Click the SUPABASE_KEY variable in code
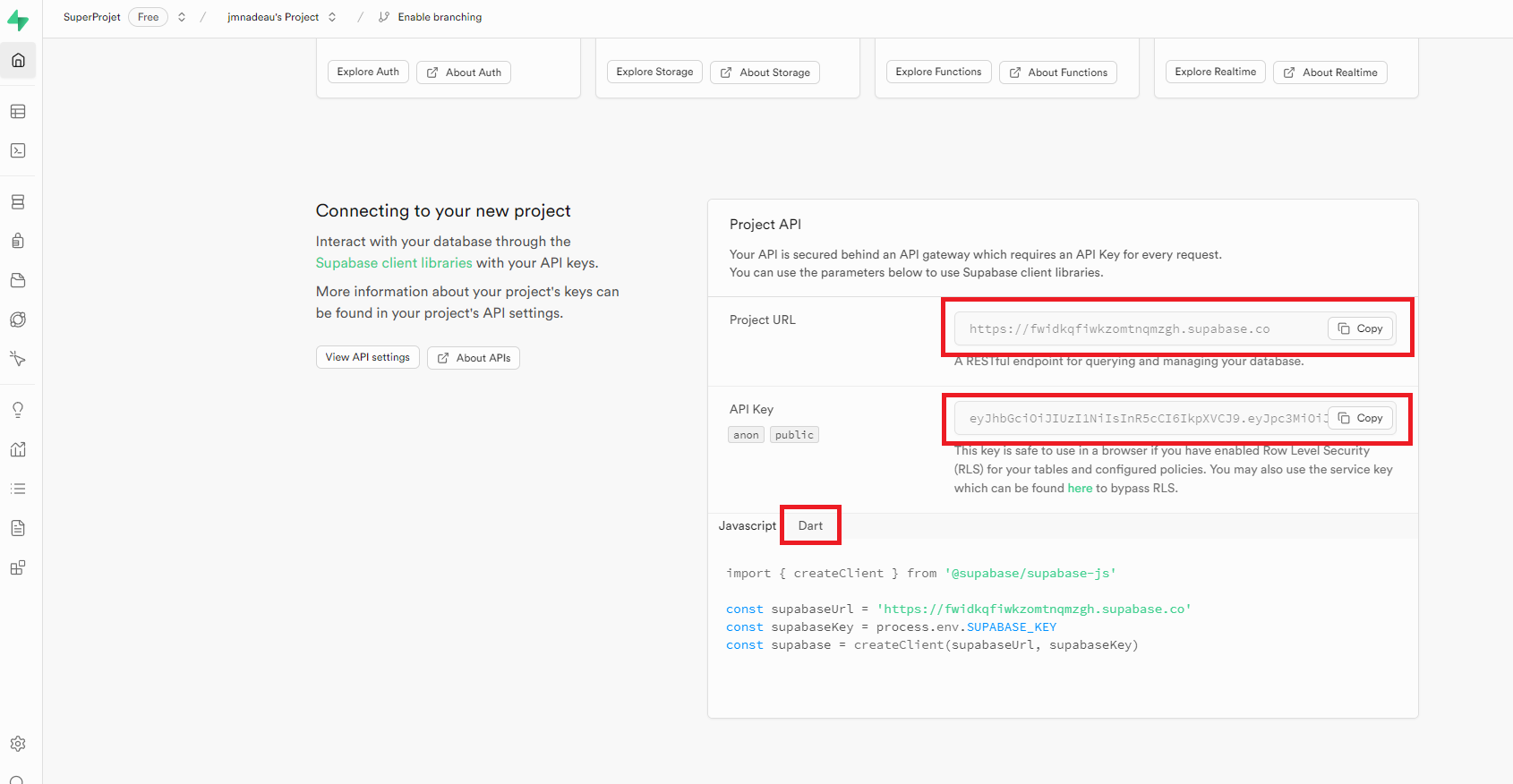The height and width of the screenshot is (784, 1513). (1012, 626)
